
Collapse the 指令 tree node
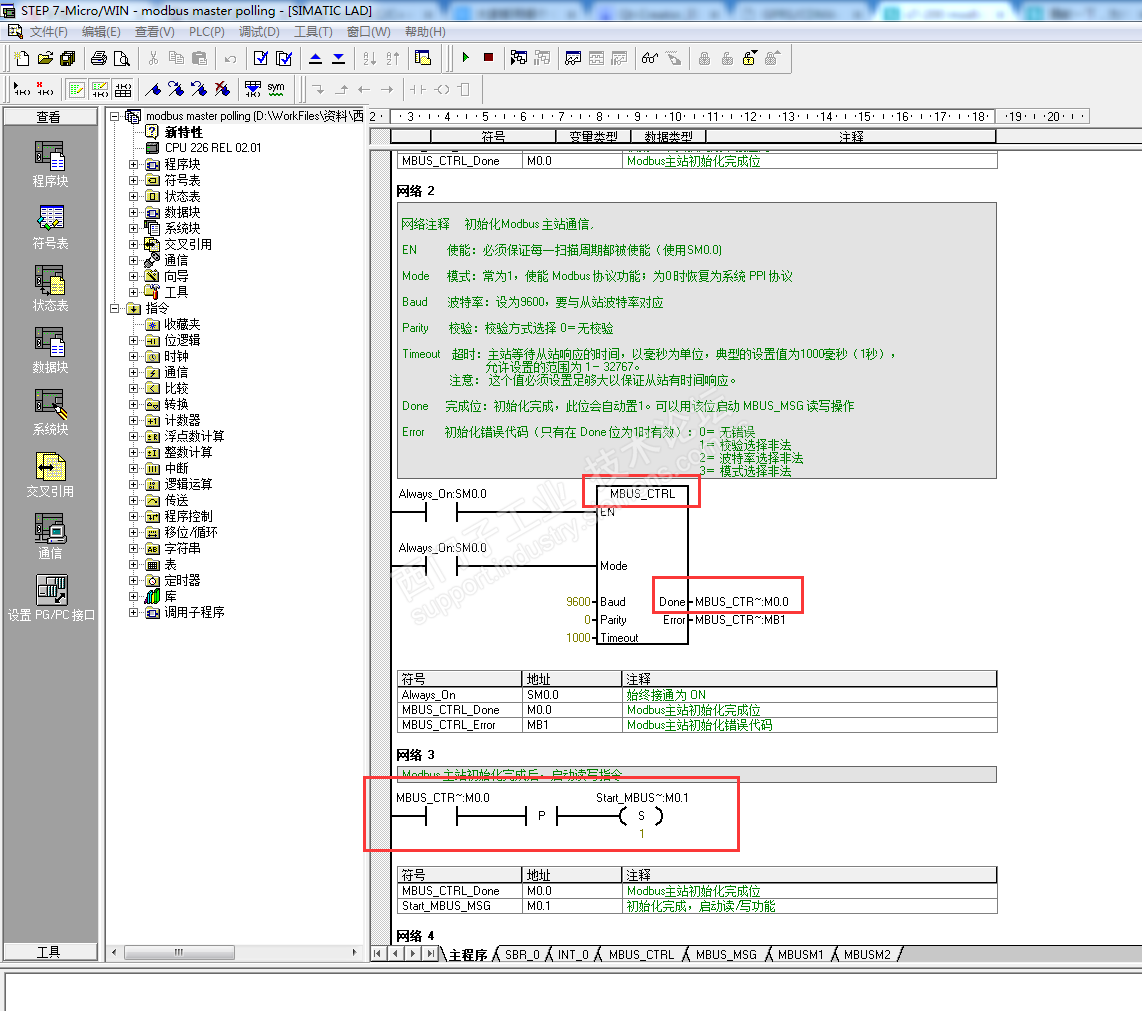click(114, 308)
